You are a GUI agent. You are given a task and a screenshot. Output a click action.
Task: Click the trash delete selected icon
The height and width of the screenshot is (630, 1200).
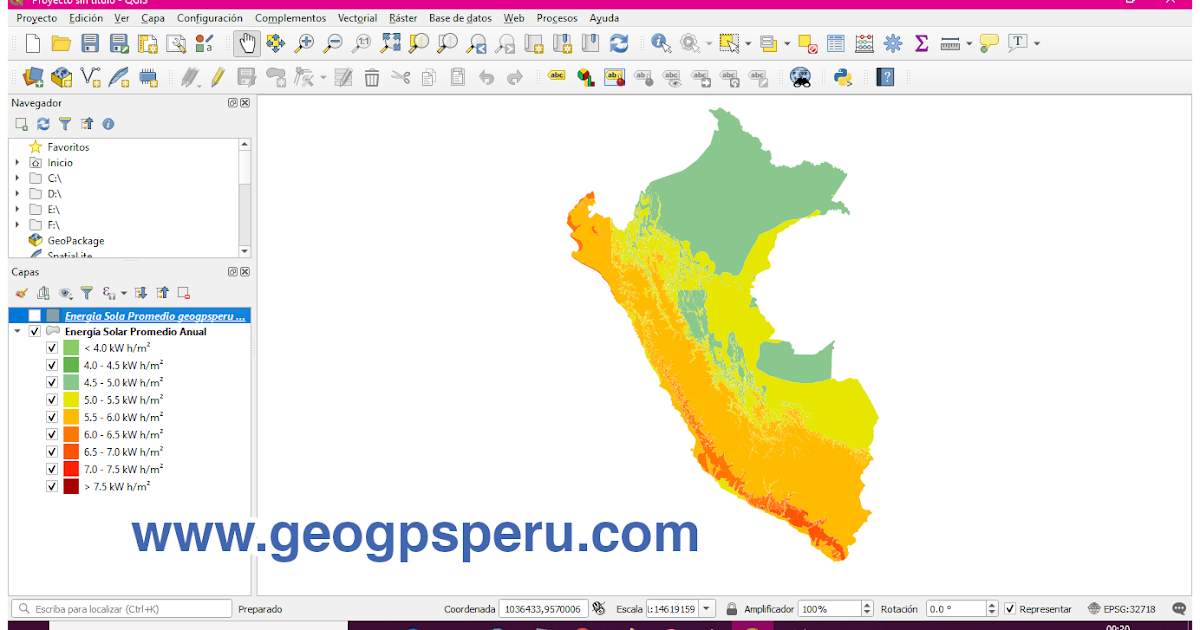coord(372,77)
